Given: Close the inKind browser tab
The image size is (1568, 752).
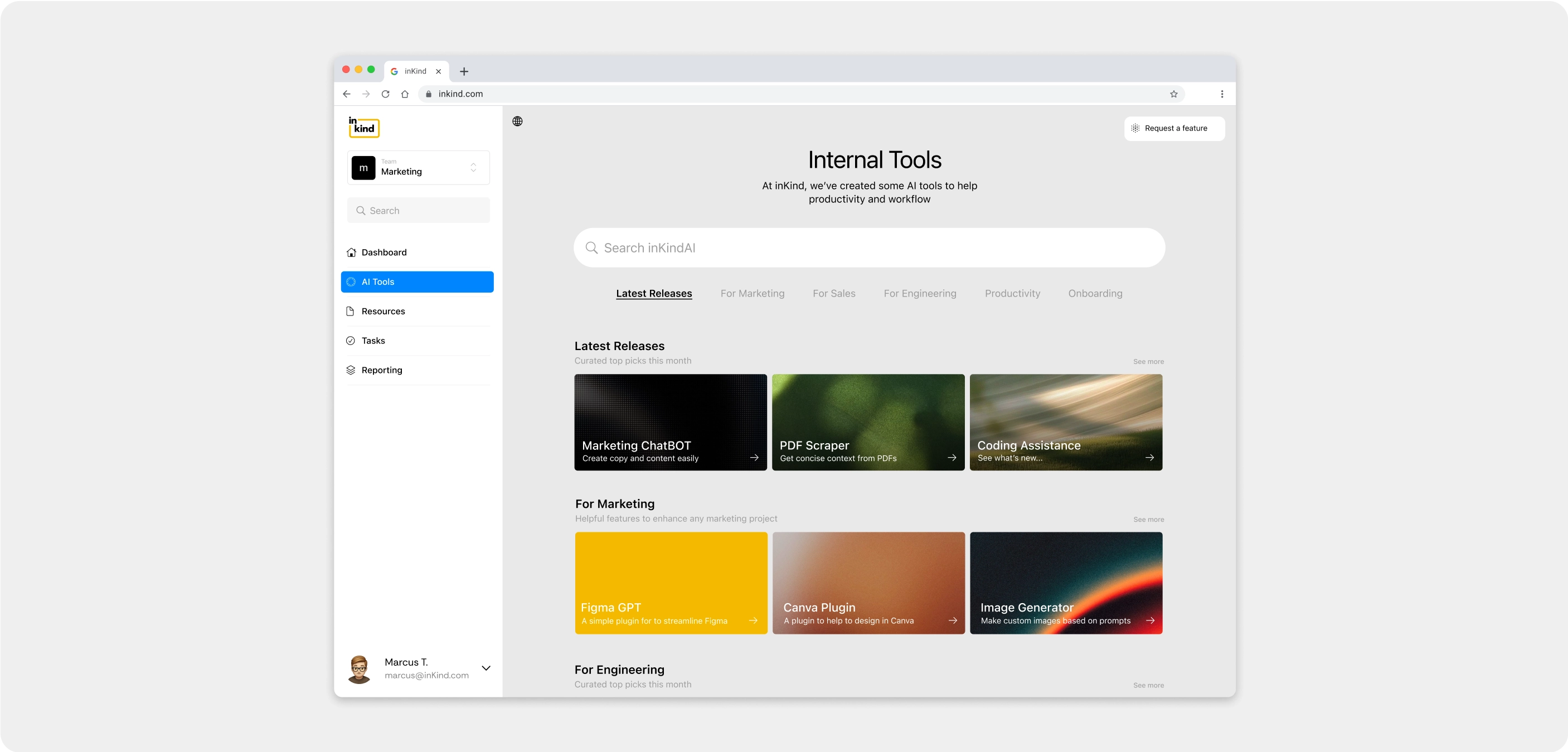Looking at the screenshot, I should (438, 71).
